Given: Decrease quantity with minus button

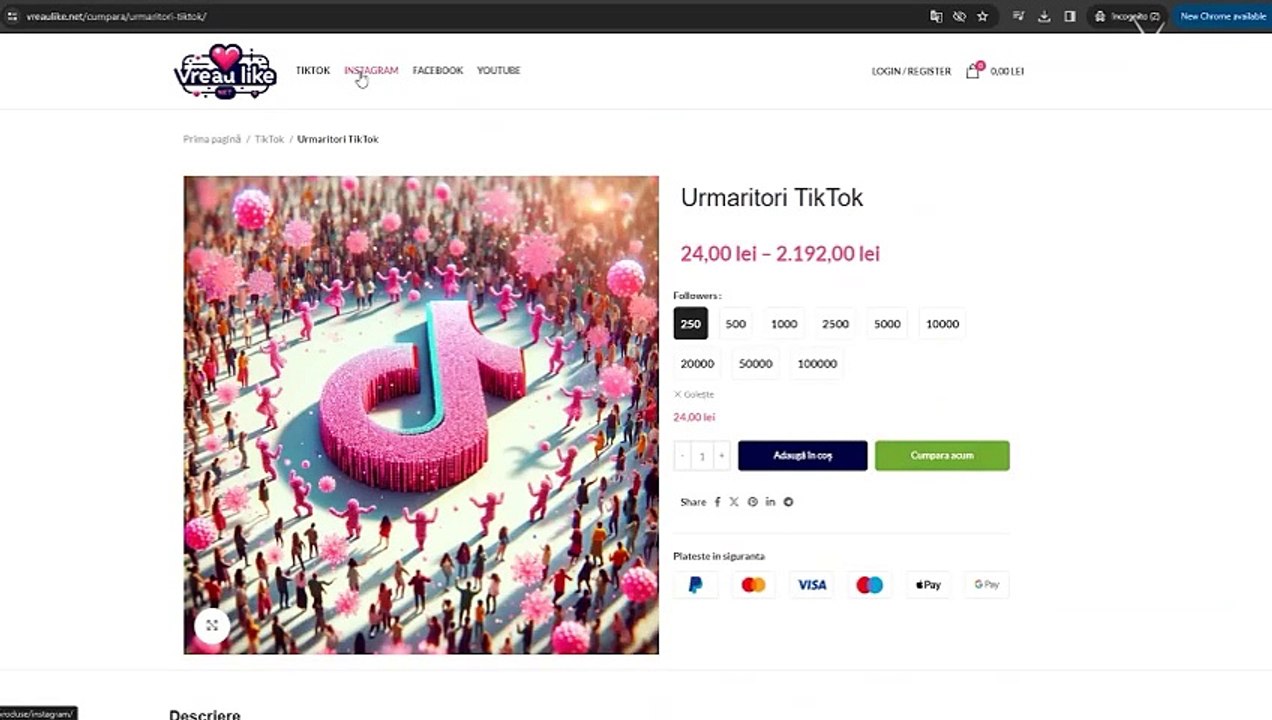Looking at the screenshot, I should tap(683, 456).
